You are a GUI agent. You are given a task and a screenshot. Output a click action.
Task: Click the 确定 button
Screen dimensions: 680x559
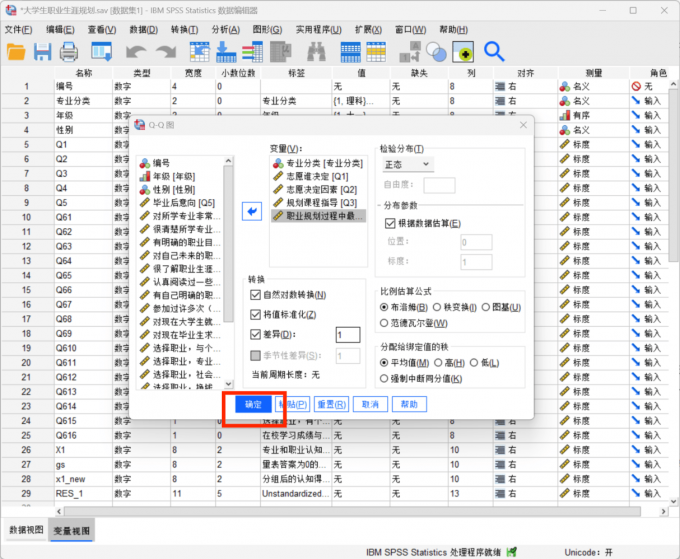[x=252, y=405]
